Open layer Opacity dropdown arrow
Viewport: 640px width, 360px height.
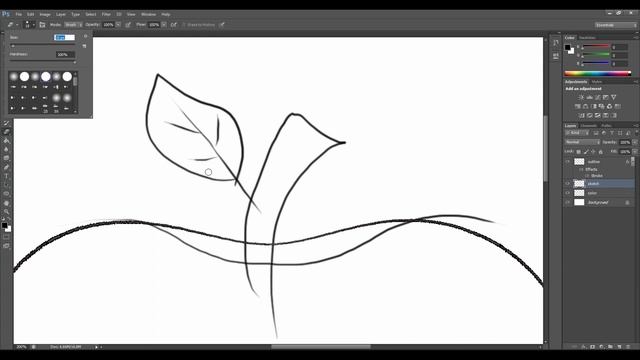(x=634, y=142)
